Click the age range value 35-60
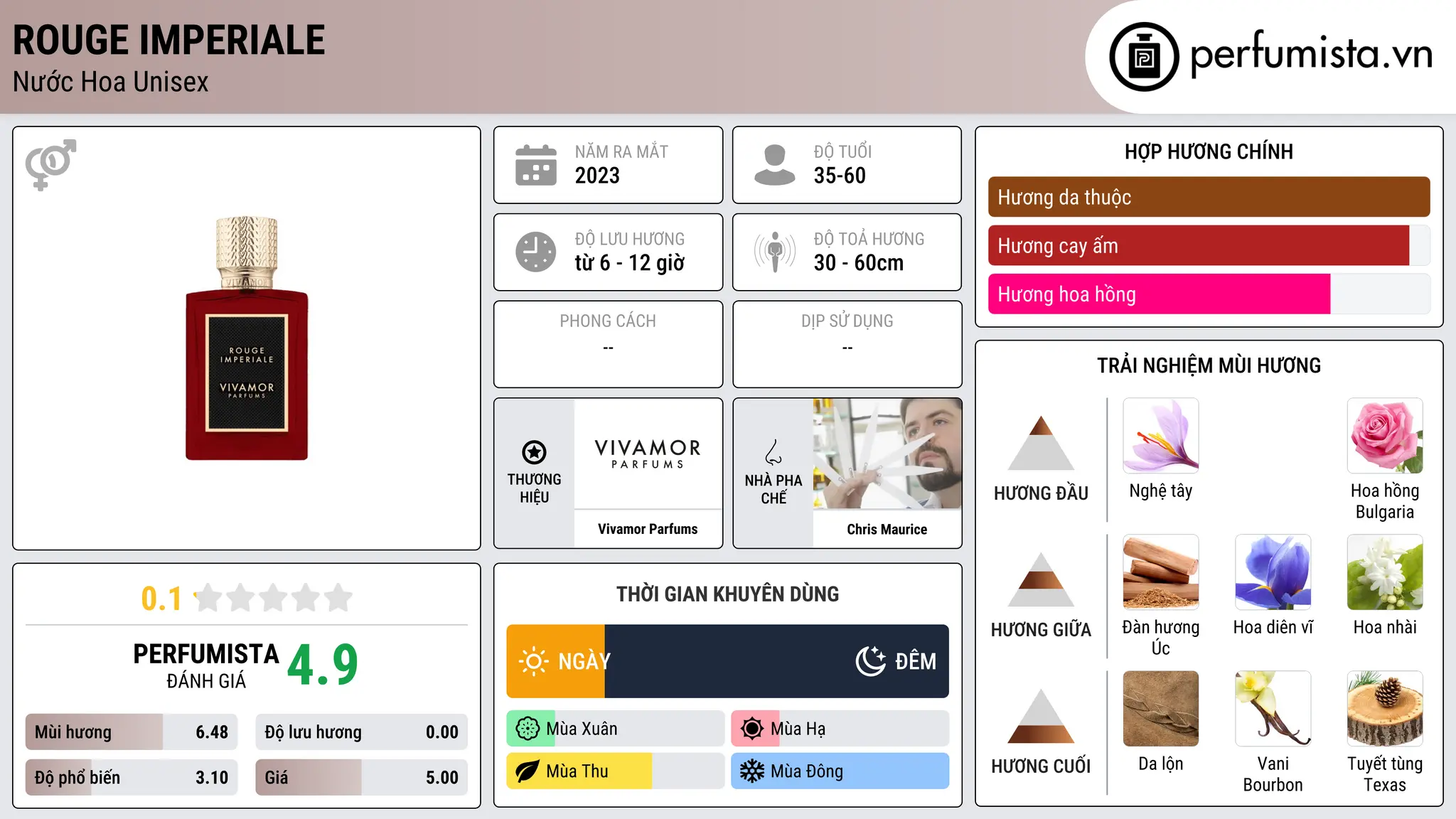The height and width of the screenshot is (819, 1456). point(840,176)
